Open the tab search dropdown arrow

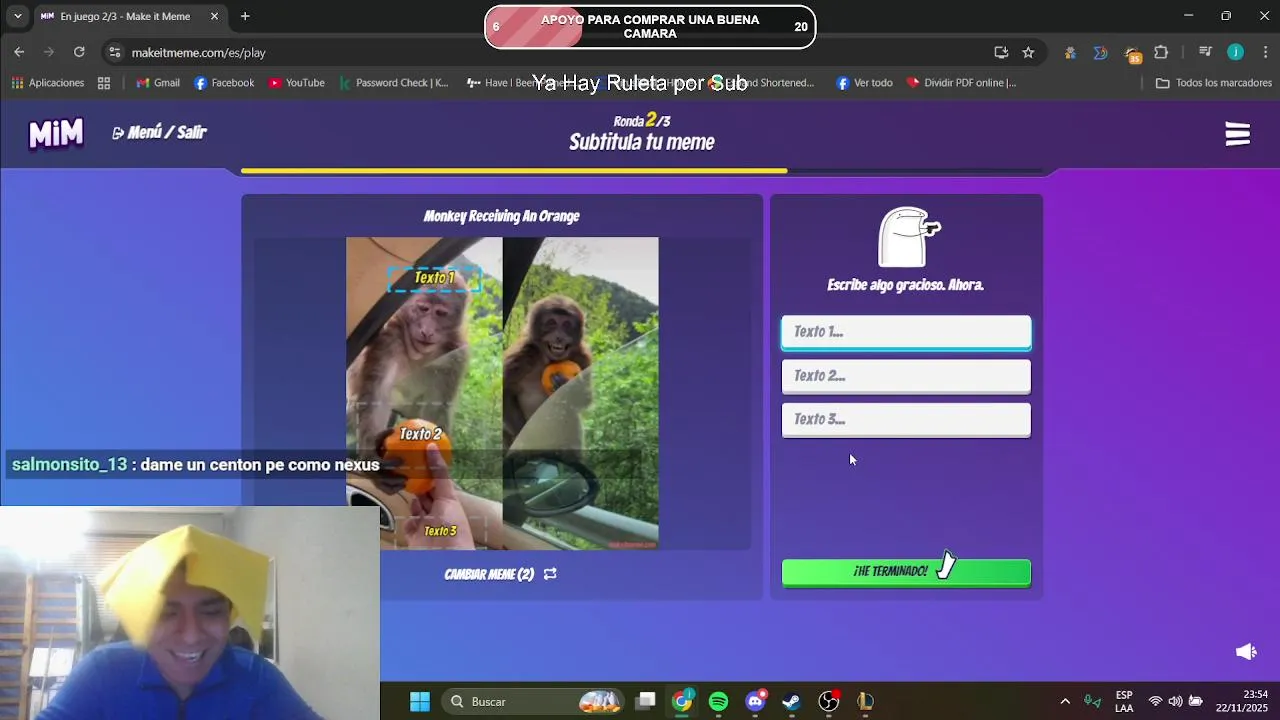tap(17, 16)
